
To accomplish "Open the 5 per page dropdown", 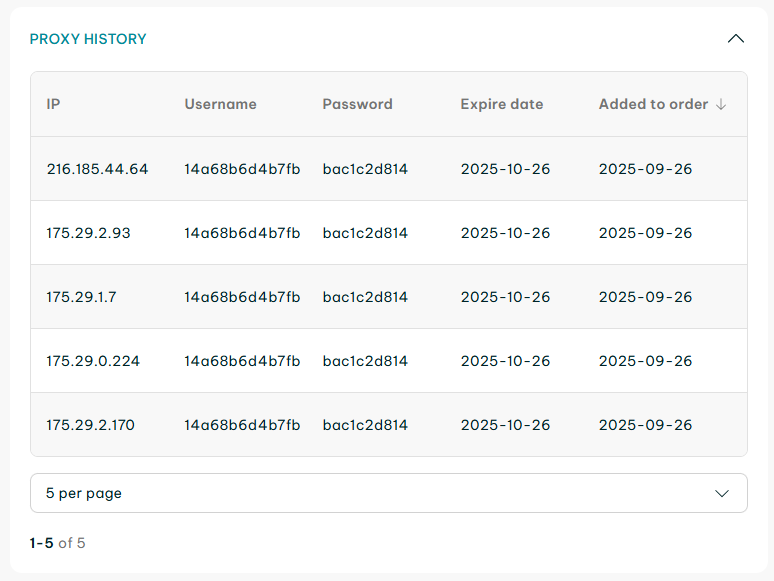I will coord(388,493).
